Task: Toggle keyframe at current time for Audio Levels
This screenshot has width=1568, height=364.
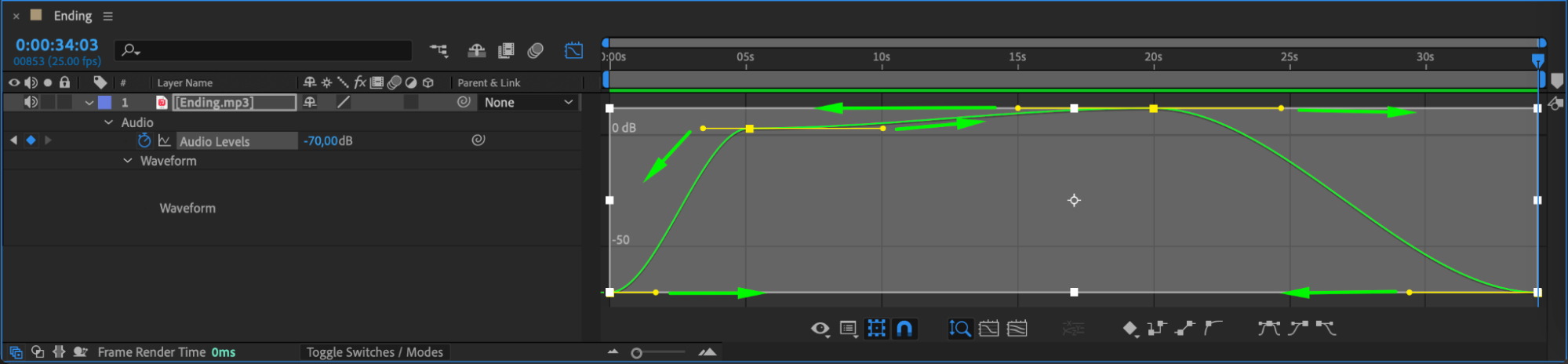Action: 31,140
